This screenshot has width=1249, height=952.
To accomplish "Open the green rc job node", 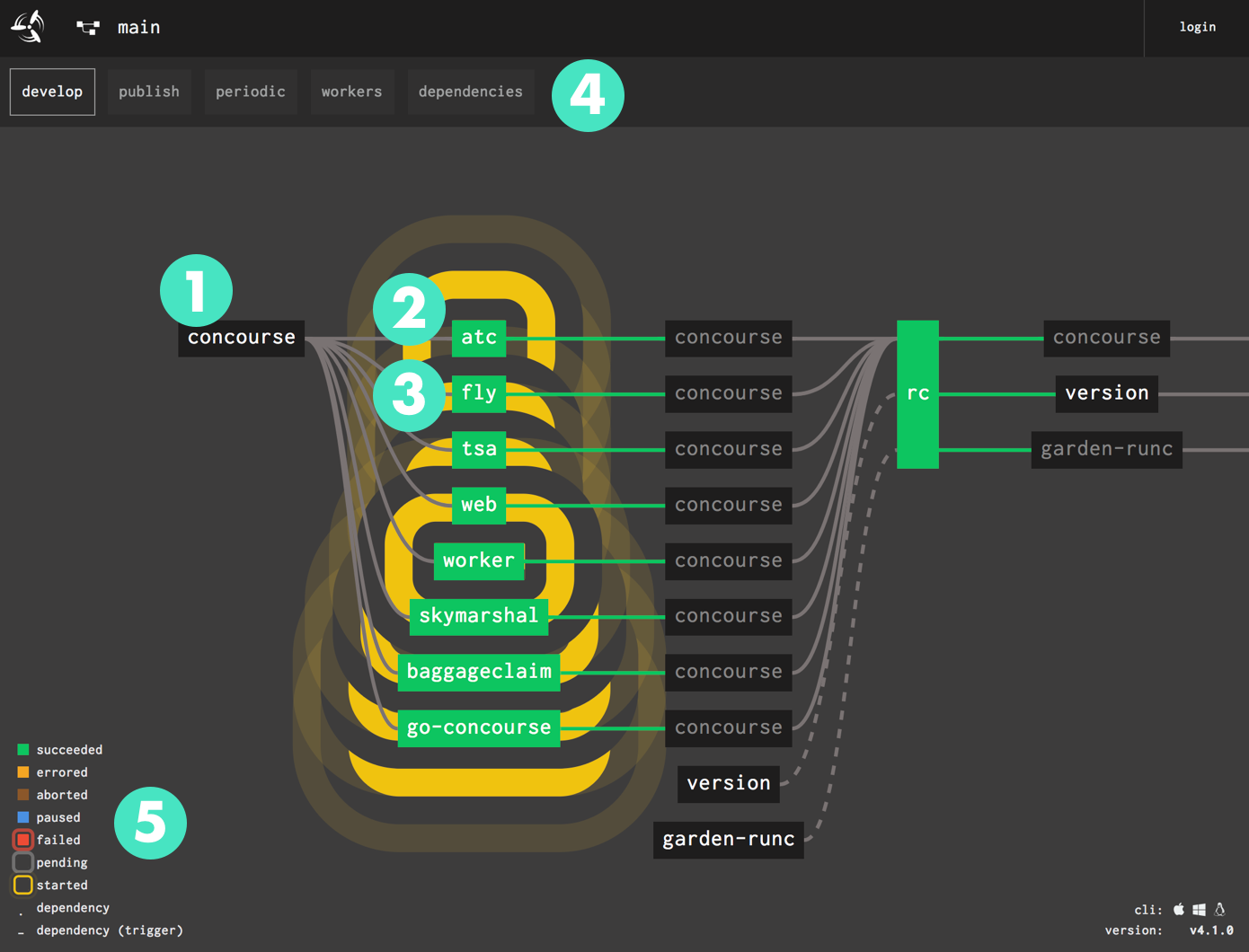I will point(917,393).
